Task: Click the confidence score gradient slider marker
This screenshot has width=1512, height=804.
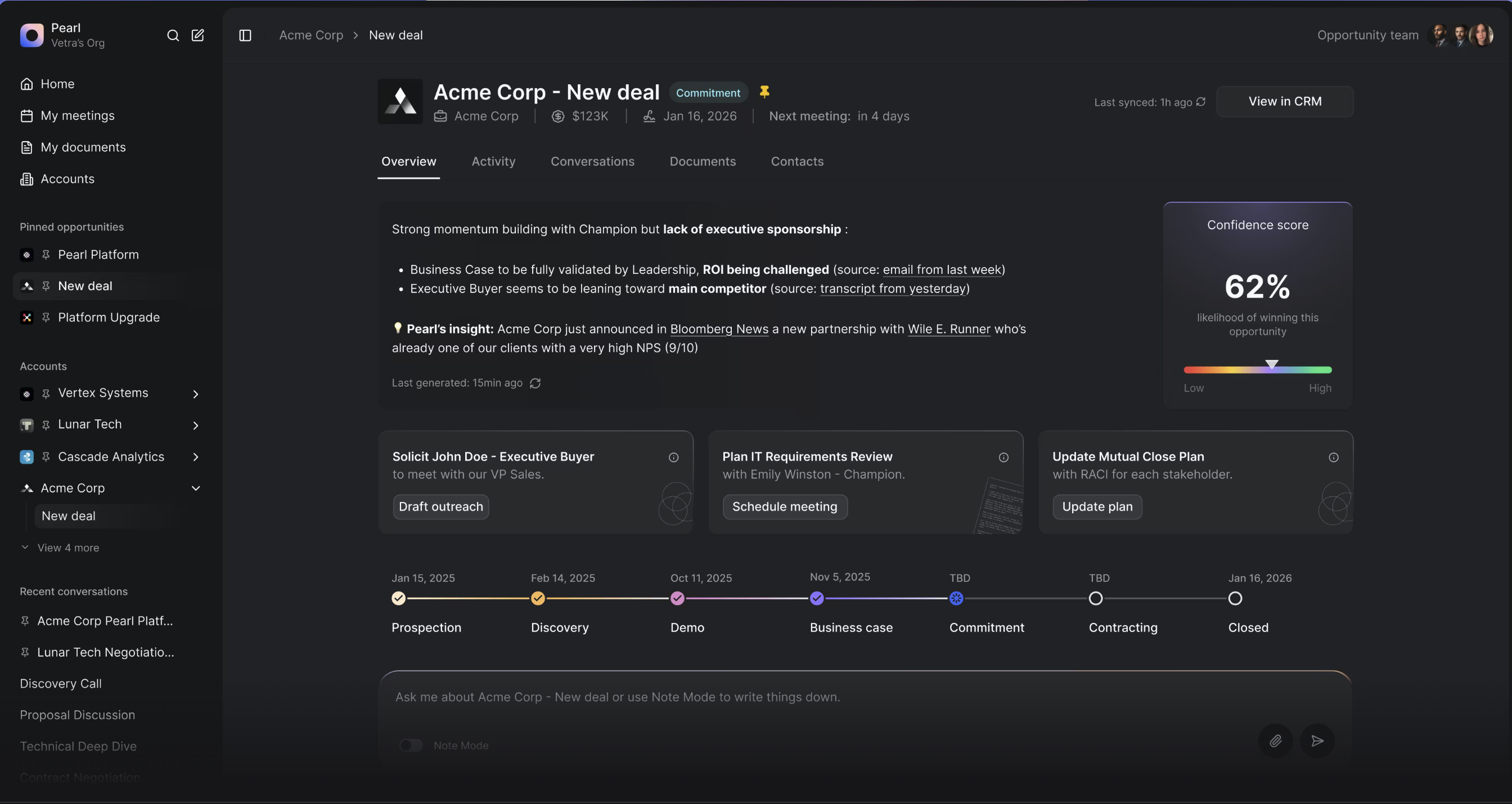Action: 1271,365
